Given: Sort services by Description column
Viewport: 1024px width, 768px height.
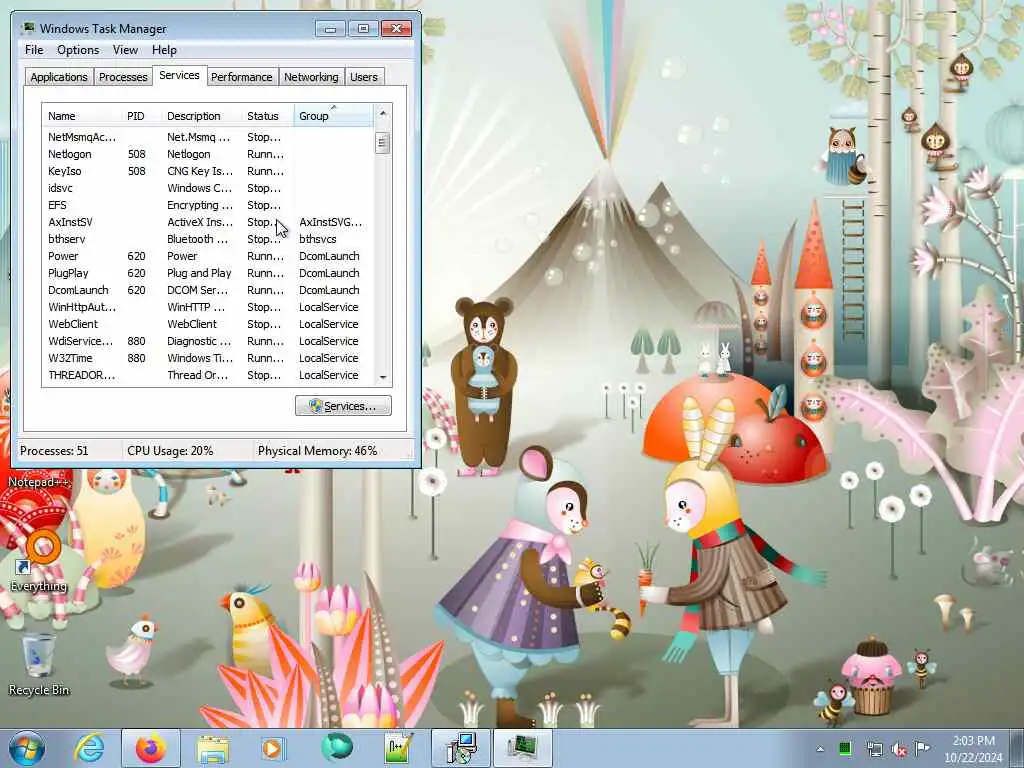Looking at the screenshot, I should [x=202, y=116].
